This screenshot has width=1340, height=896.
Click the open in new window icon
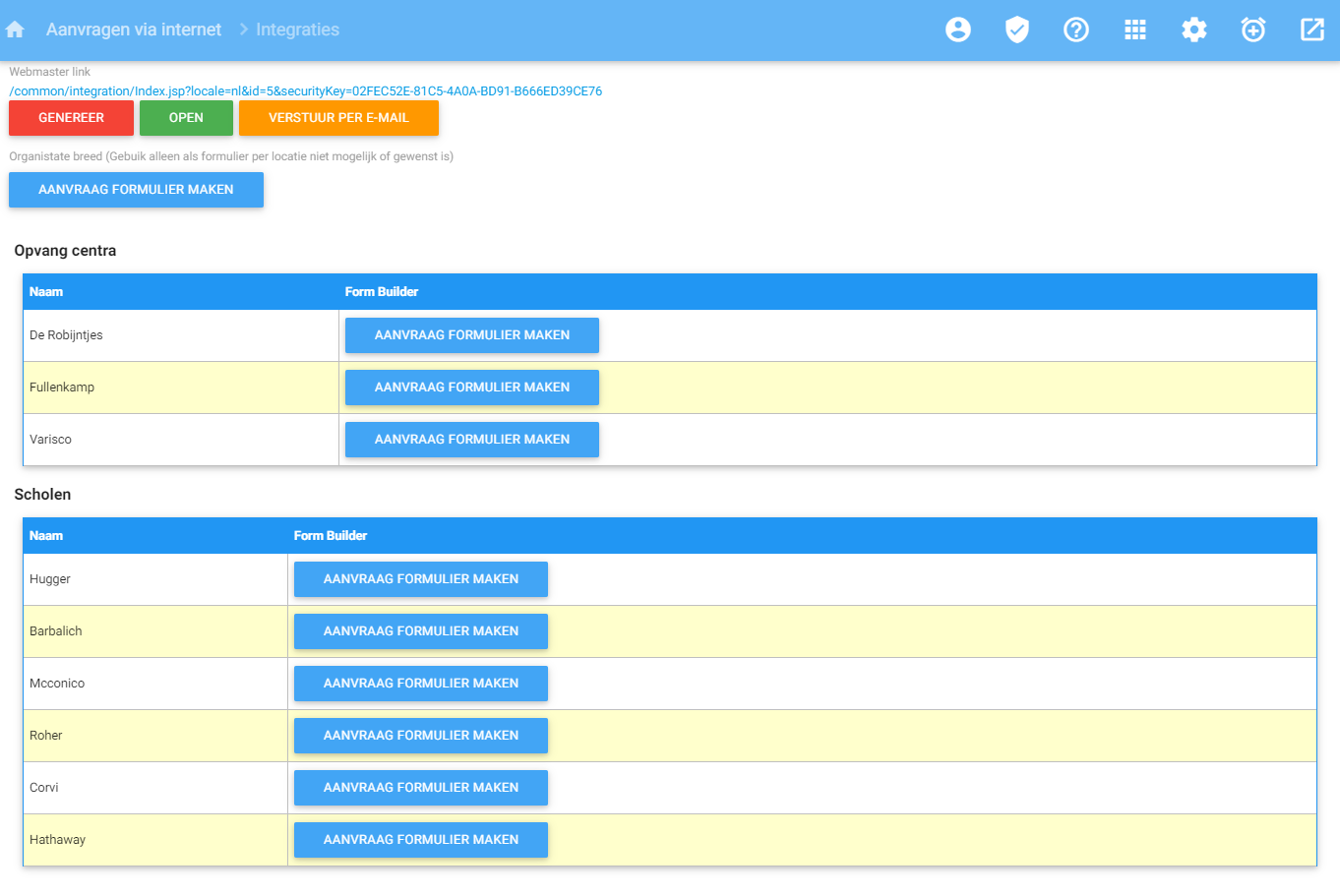(x=1311, y=30)
